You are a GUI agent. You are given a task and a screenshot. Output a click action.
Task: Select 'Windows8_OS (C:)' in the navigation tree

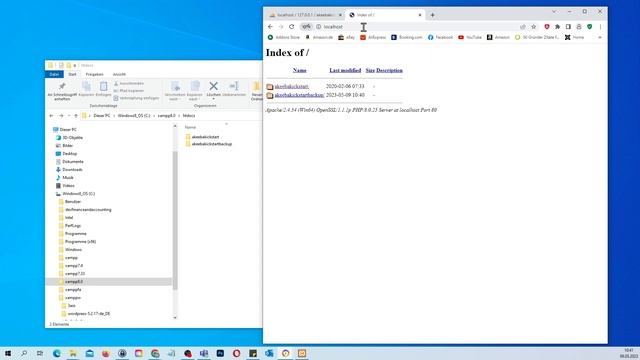click(x=78, y=193)
